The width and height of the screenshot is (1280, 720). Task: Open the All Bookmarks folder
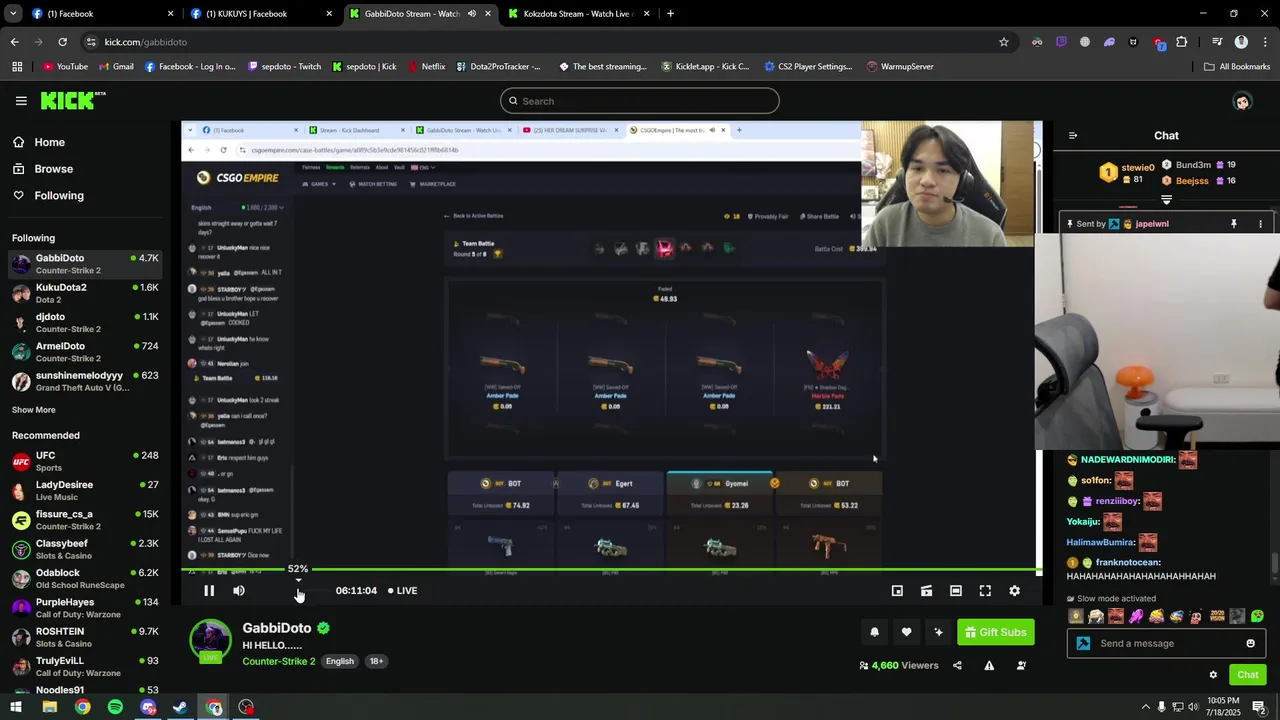click(1237, 67)
